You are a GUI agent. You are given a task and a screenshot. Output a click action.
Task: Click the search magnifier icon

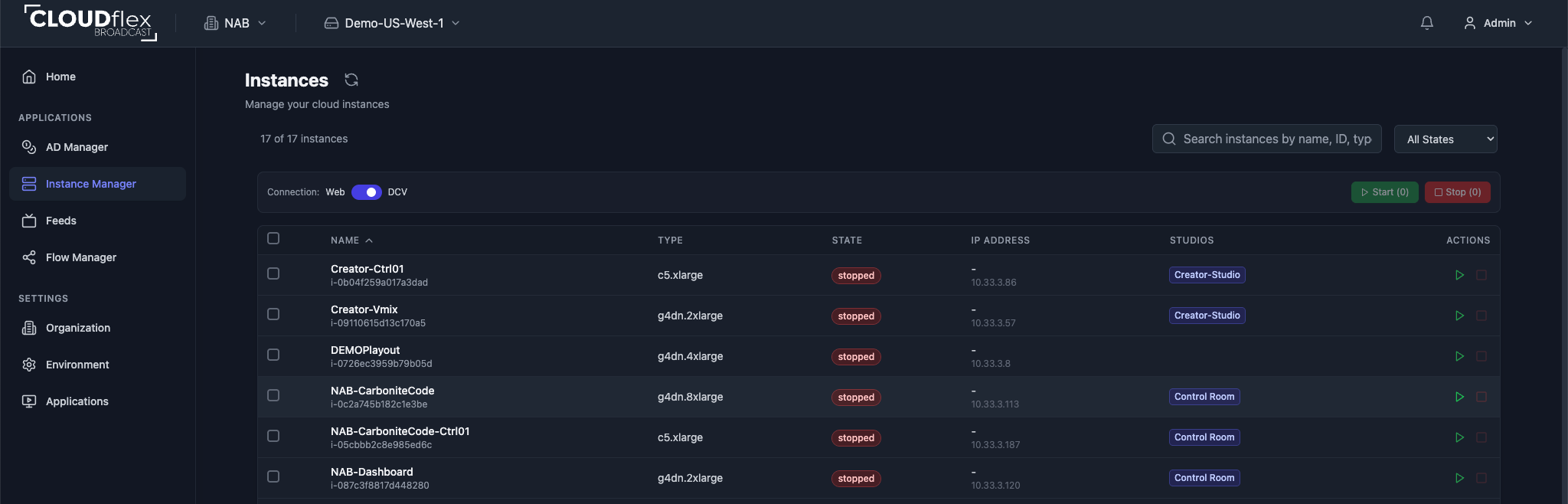[x=1169, y=139]
